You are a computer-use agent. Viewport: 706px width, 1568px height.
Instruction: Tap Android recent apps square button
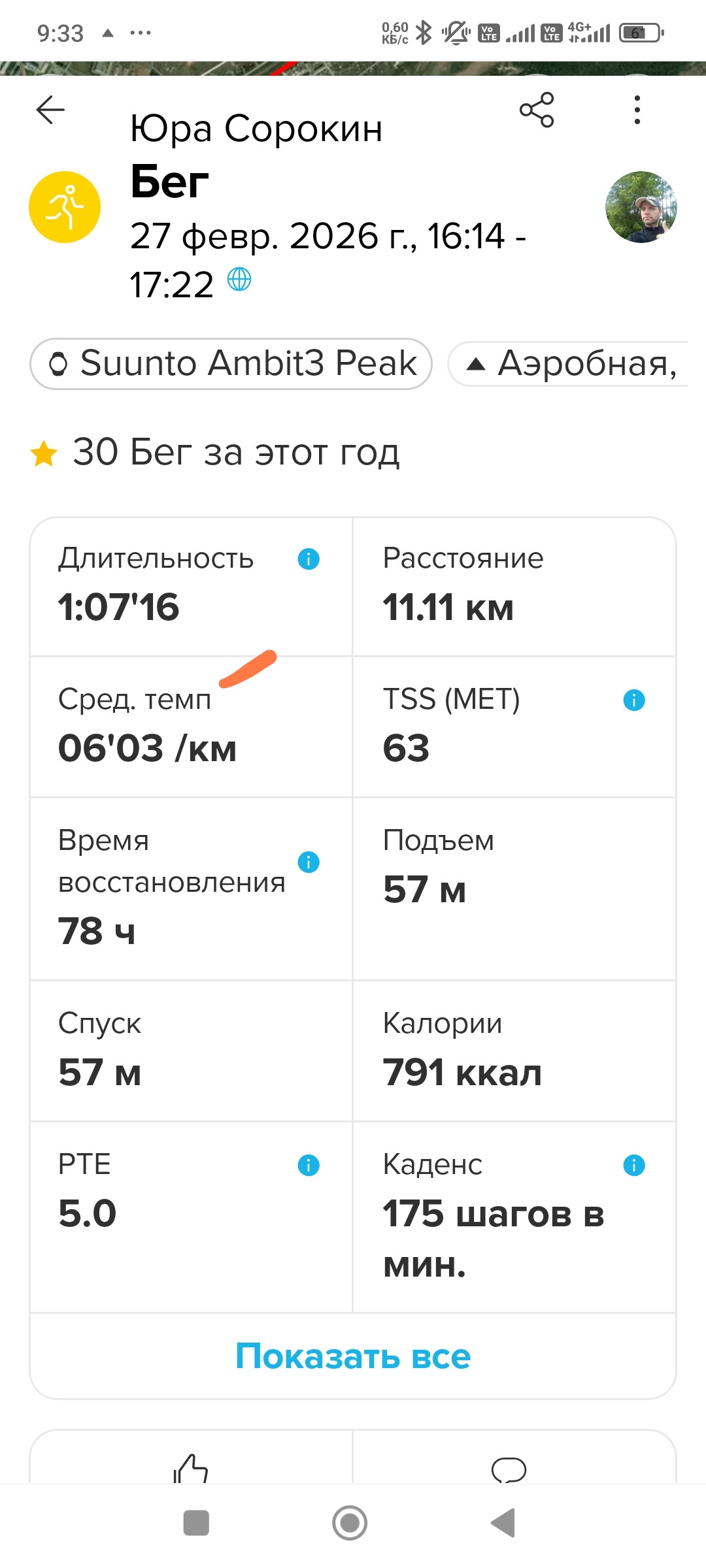[x=196, y=1523]
